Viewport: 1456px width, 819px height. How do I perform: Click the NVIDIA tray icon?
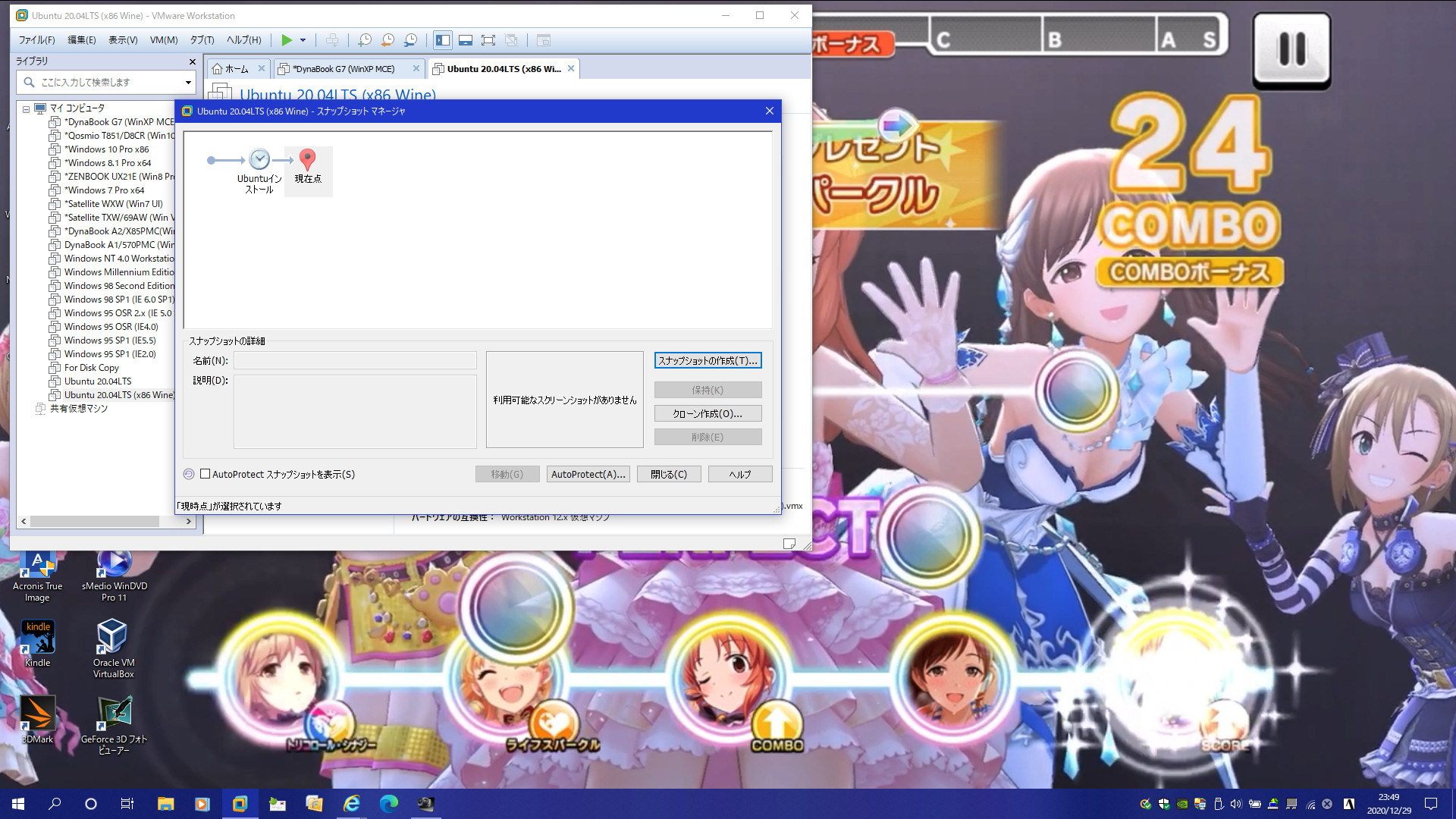(x=1181, y=804)
